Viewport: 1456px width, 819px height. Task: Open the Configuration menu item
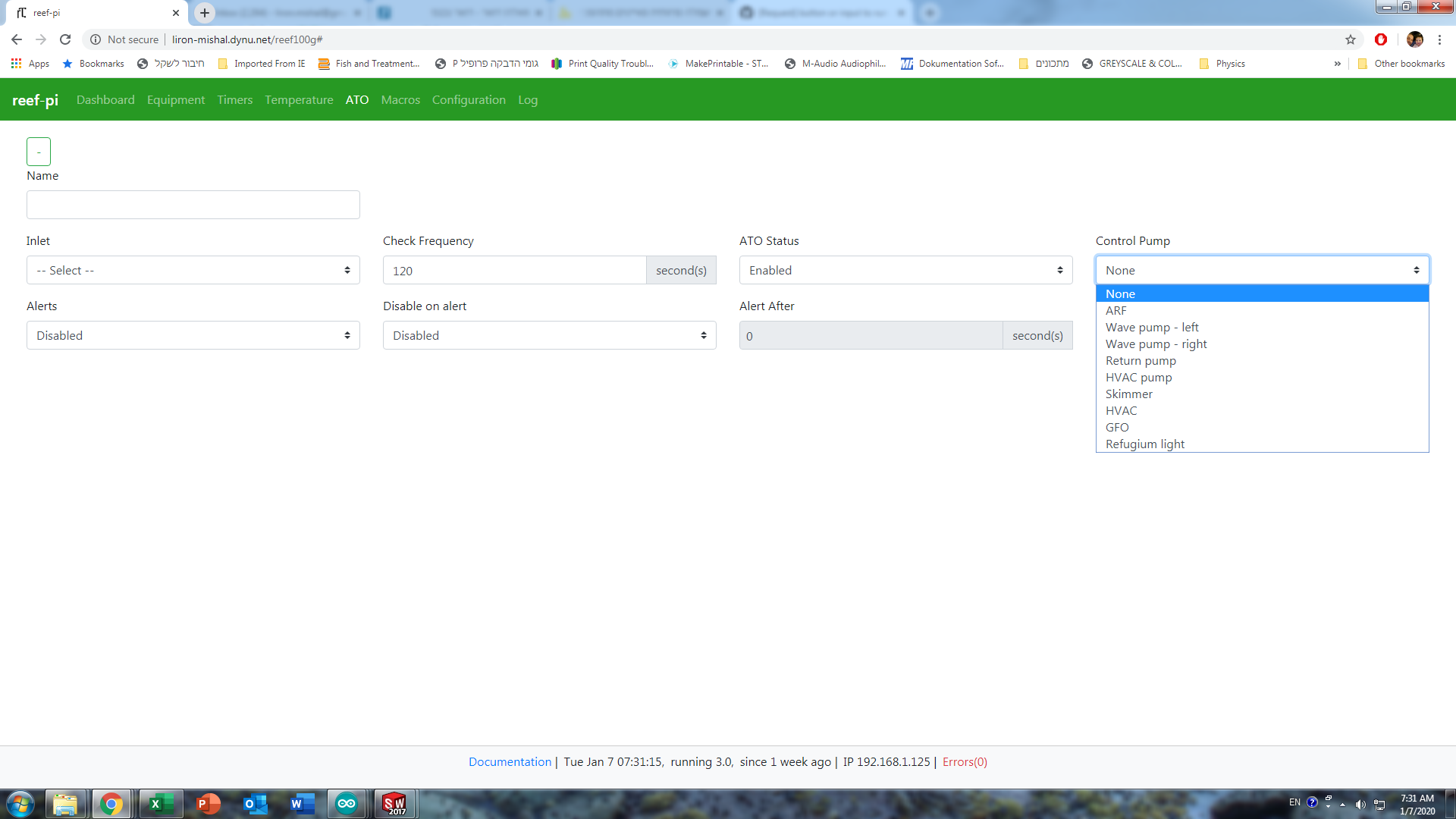469,99
